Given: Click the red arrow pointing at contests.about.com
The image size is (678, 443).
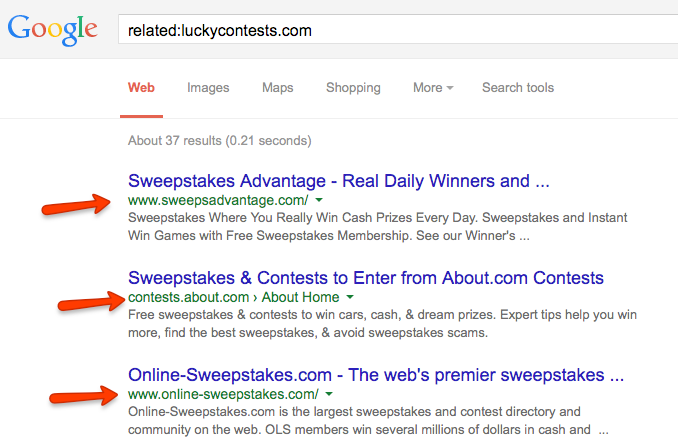Looking at the screenshot, I should pos(92,301).
